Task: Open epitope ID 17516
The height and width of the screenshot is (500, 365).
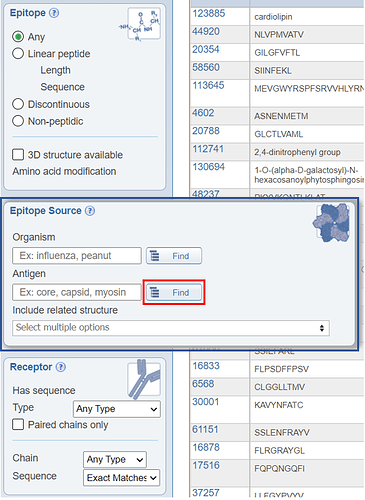Action: 206,465
